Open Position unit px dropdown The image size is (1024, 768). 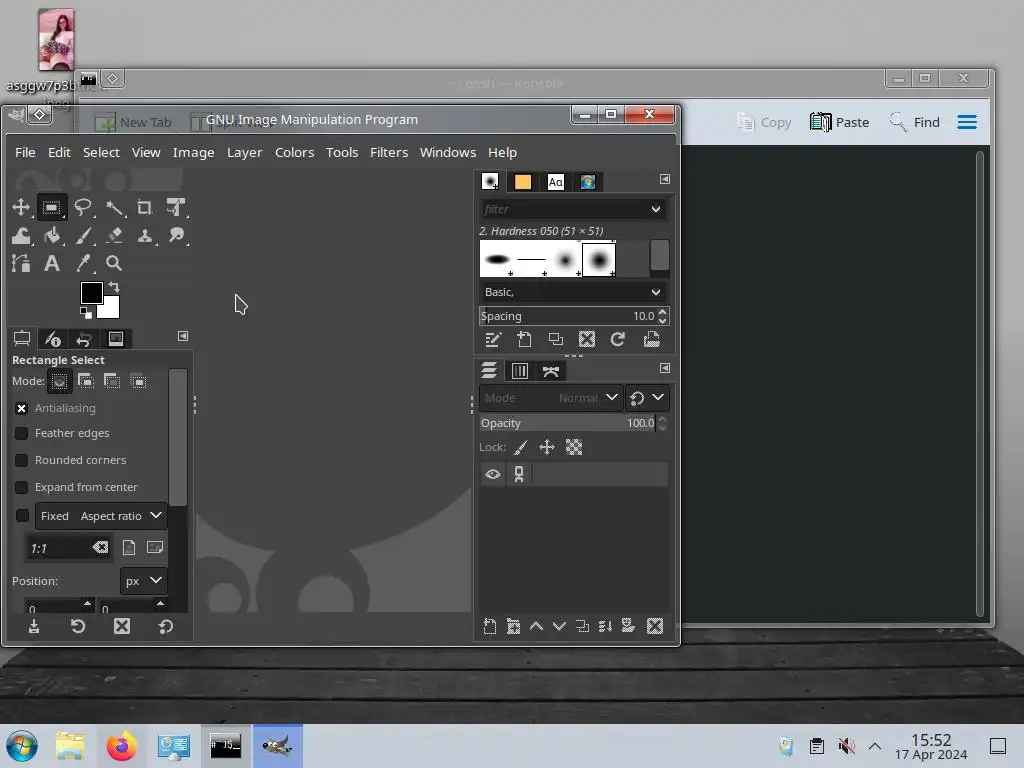coord(143,581)
